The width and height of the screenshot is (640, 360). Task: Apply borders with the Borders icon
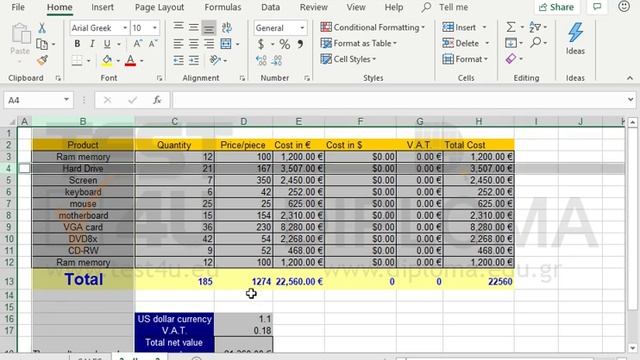(x=77, y=60)
